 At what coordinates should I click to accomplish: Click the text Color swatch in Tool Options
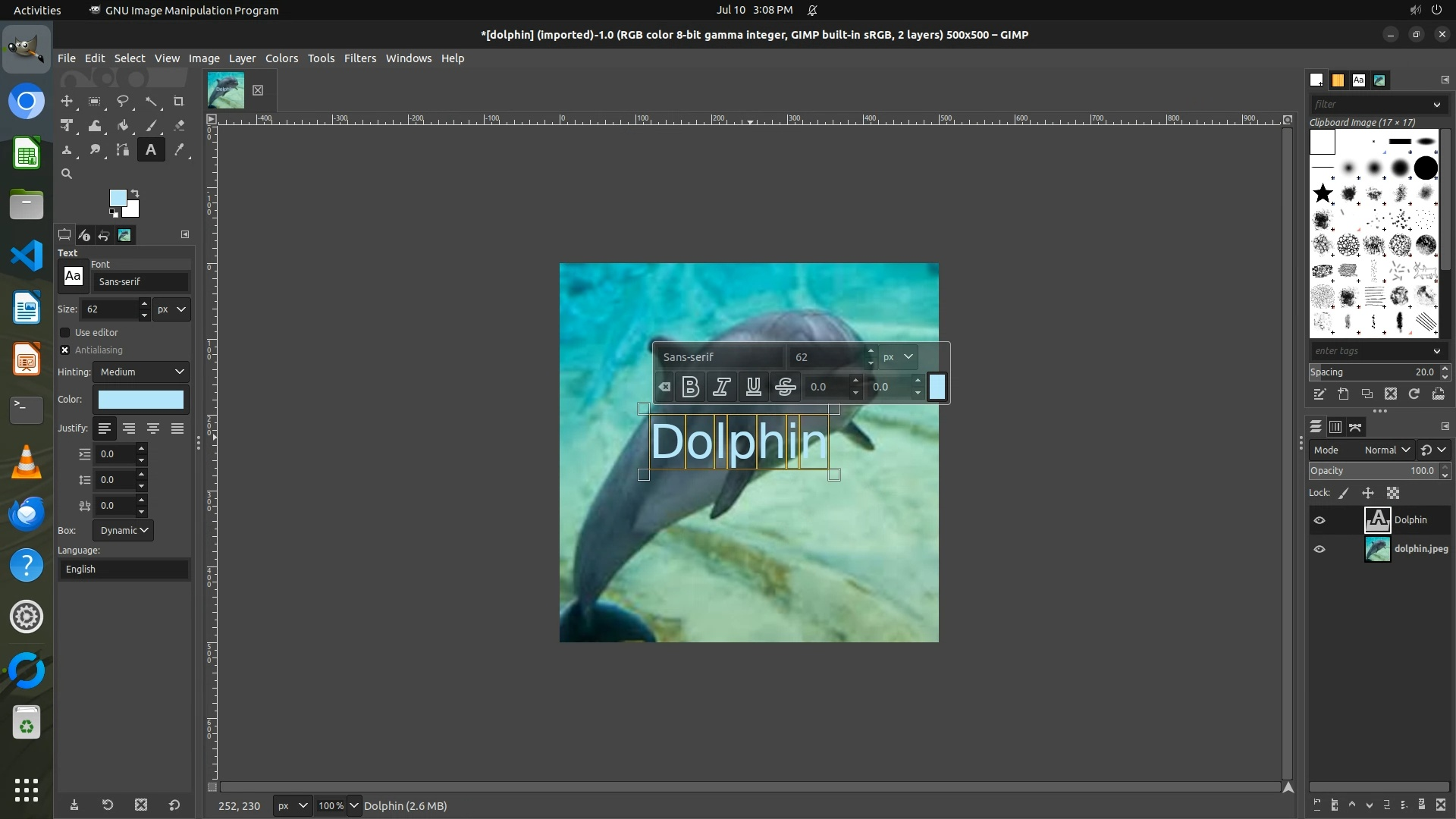click(141, 400)
